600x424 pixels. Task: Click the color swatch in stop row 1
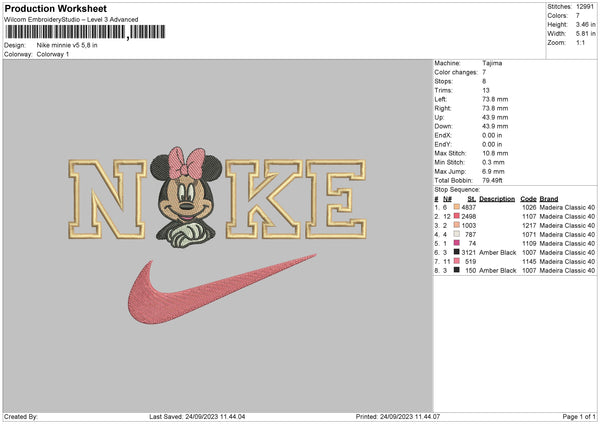click(457, 207)
